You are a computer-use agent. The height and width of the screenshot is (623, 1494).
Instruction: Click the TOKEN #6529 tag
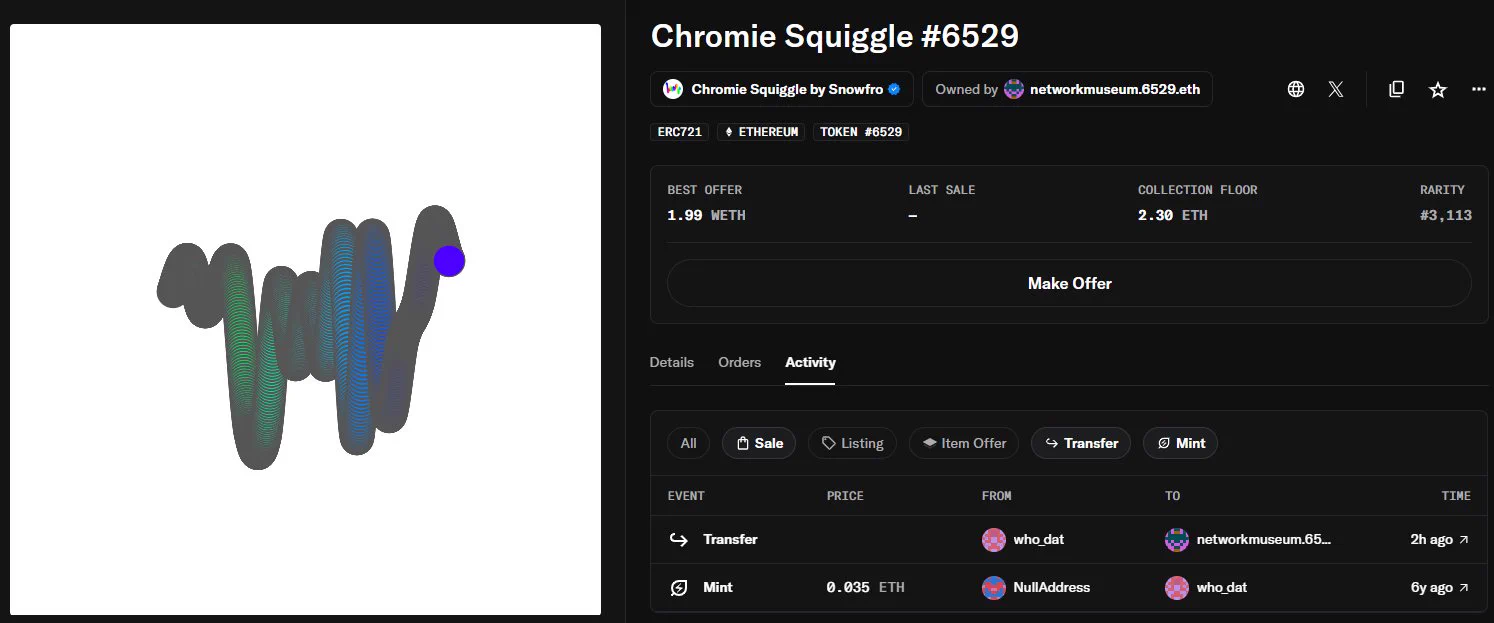coord(861,132)
